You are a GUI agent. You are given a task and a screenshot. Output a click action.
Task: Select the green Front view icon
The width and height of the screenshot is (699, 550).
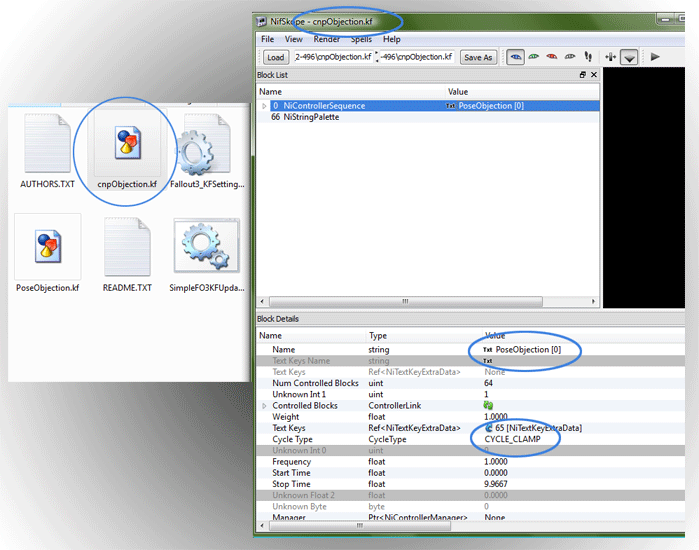point(534,57)
